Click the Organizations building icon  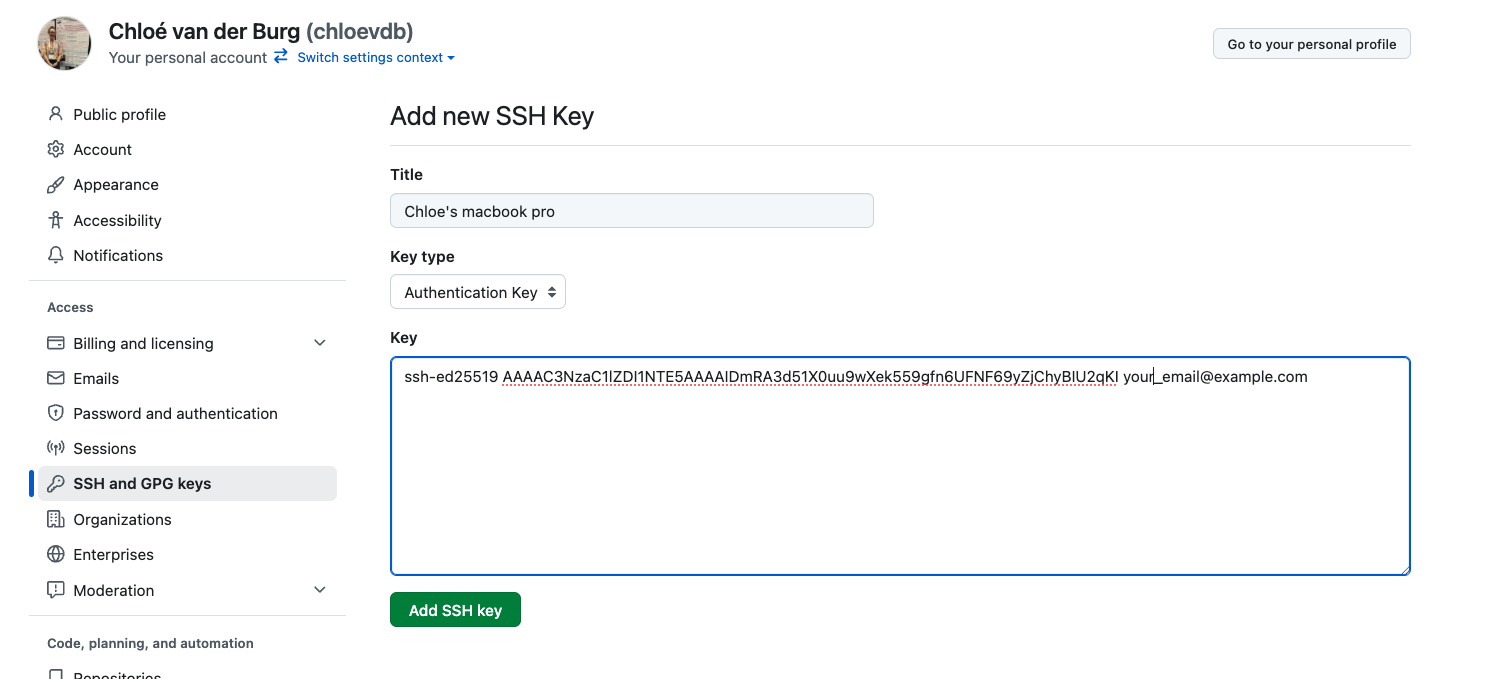56,519
